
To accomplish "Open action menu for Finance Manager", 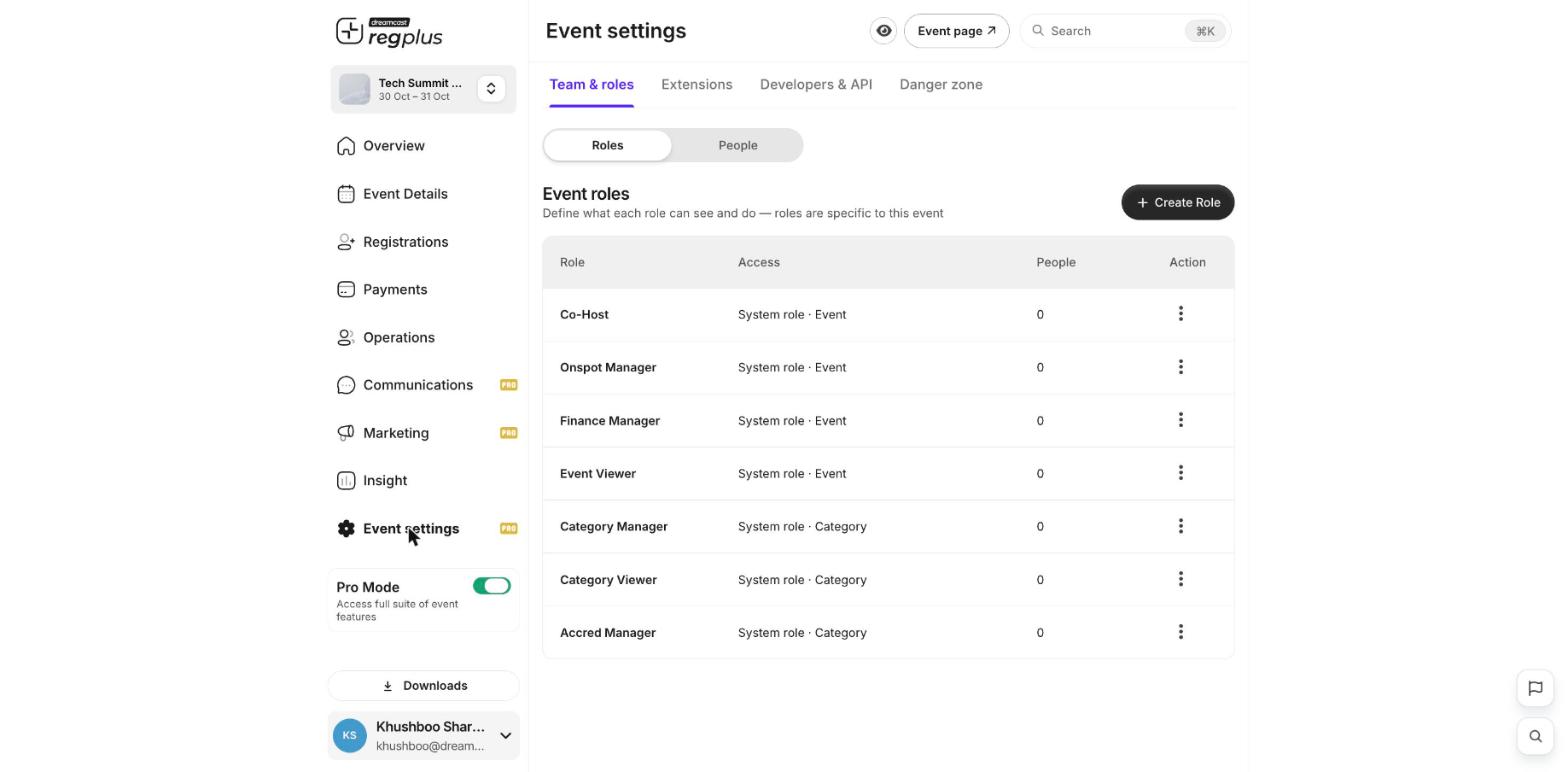I will pyautogui.click(x=1181, y=420).
